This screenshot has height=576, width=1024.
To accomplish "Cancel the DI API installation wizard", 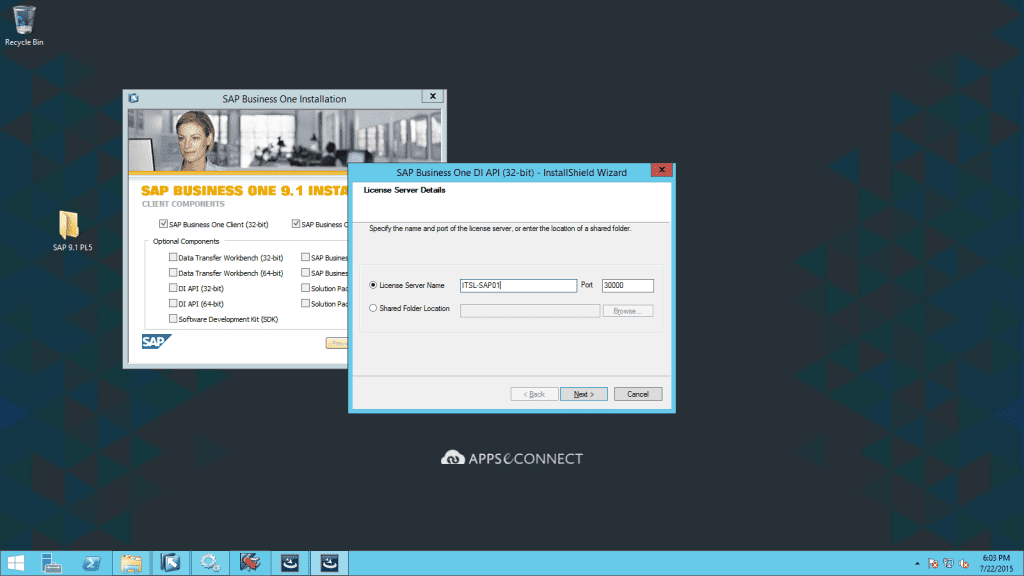I will (x=638, y=394).
